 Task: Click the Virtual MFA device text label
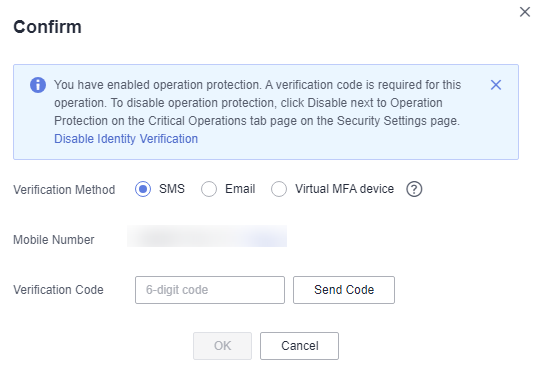(x=345, y=189)
